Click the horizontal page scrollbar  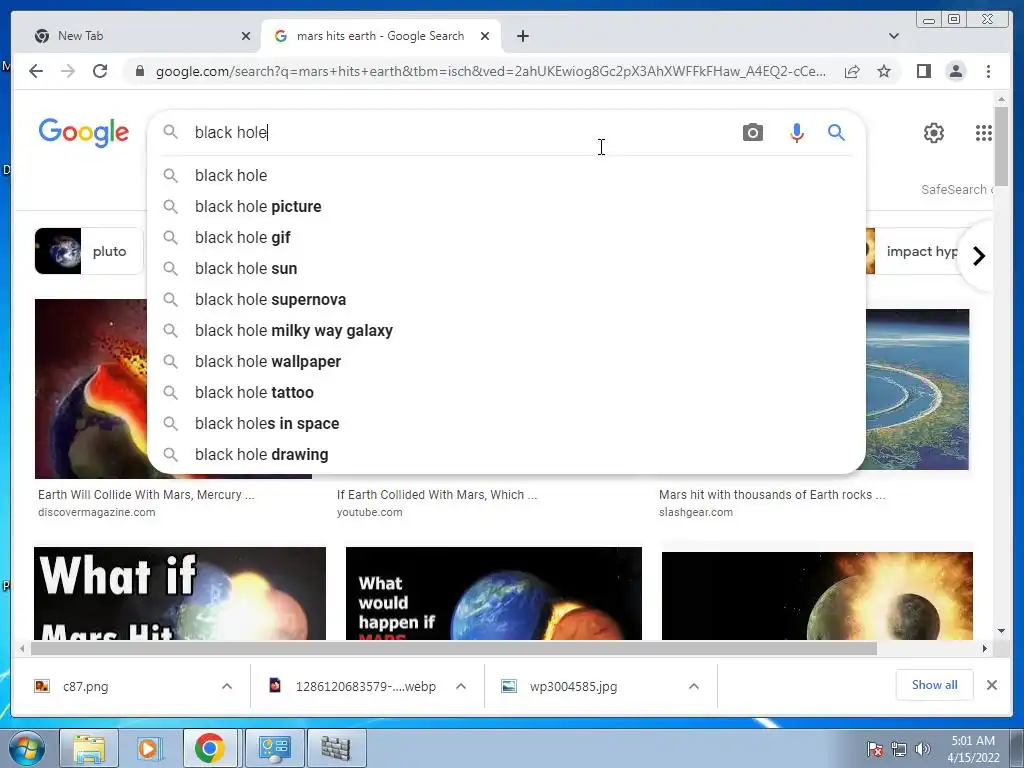tap(454, 648)
